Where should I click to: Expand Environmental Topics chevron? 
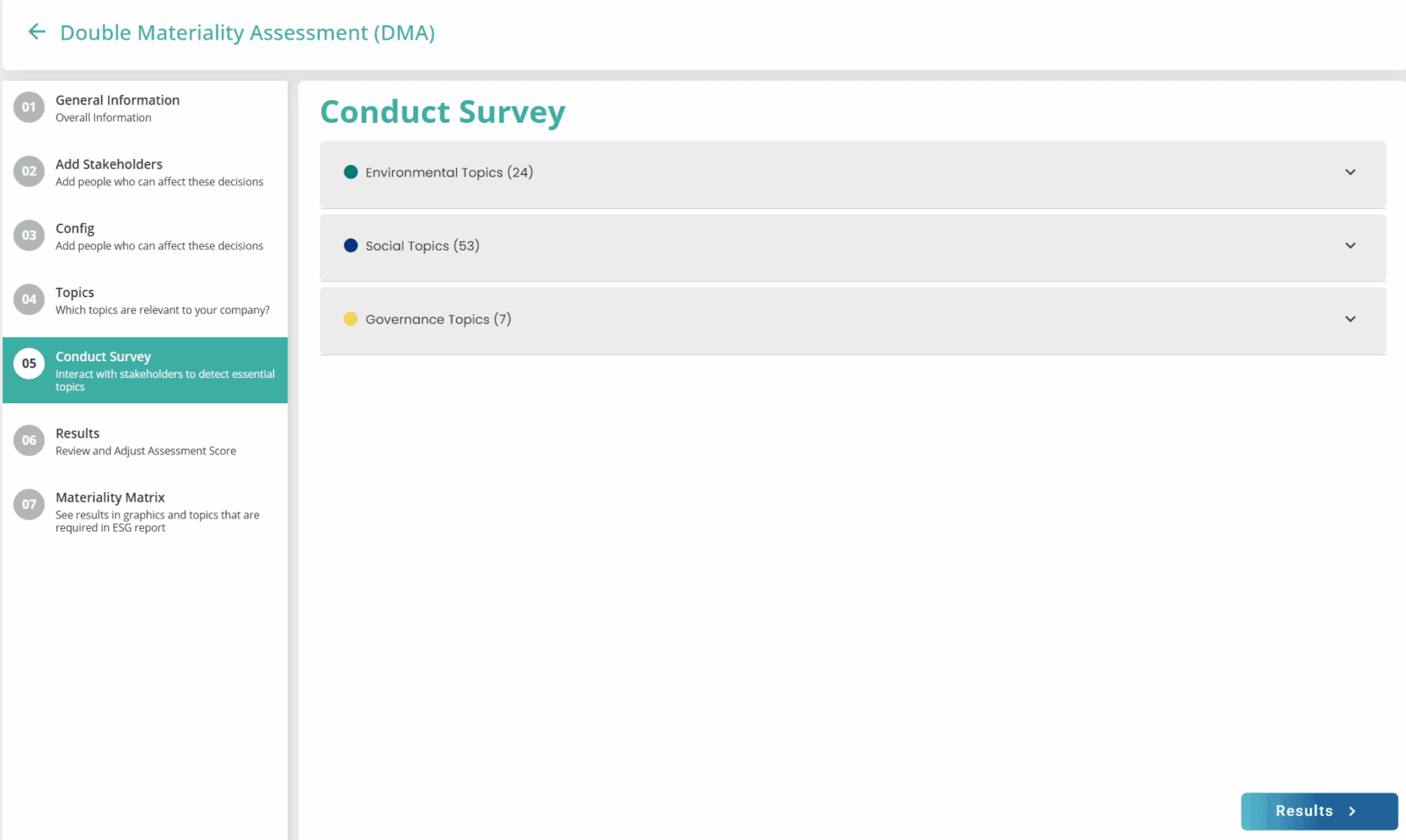pyautogui.click(x=1351, y=172)
